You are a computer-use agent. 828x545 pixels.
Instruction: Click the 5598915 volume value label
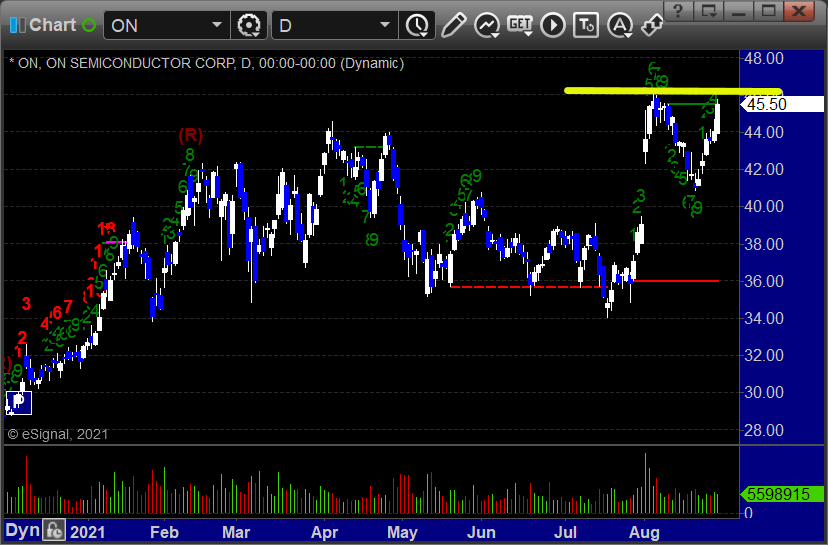pyautogui.click(x=782, y=494)
